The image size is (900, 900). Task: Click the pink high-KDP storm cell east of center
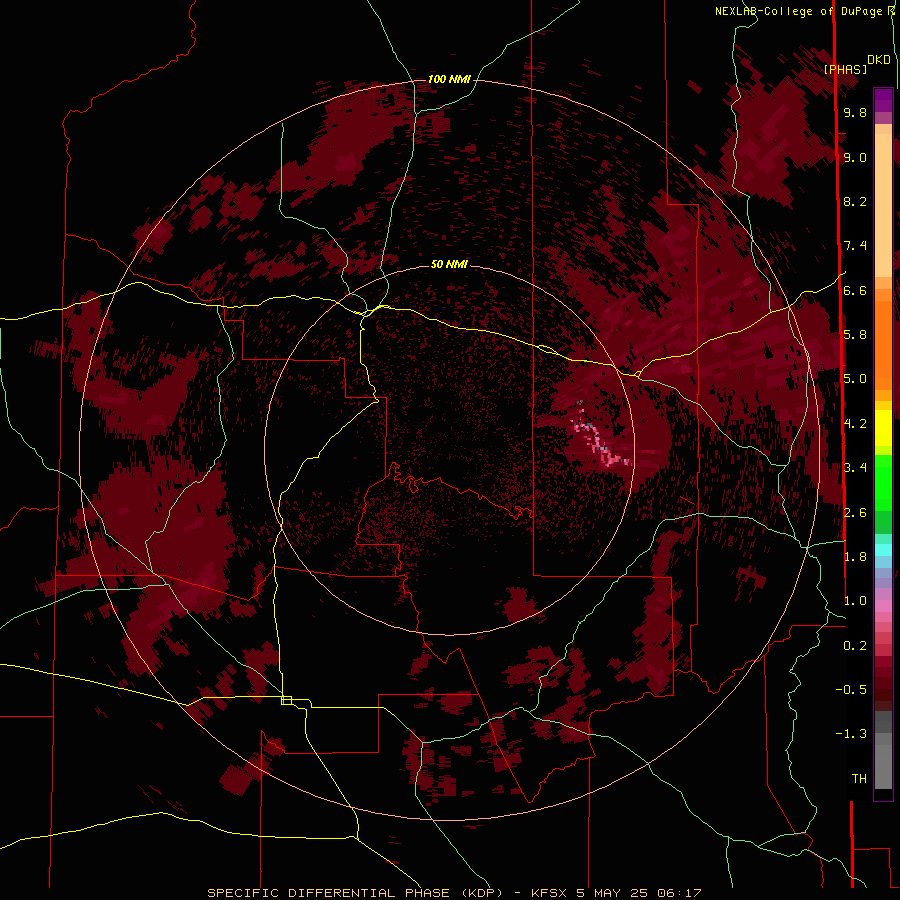[x=597, y=437]
